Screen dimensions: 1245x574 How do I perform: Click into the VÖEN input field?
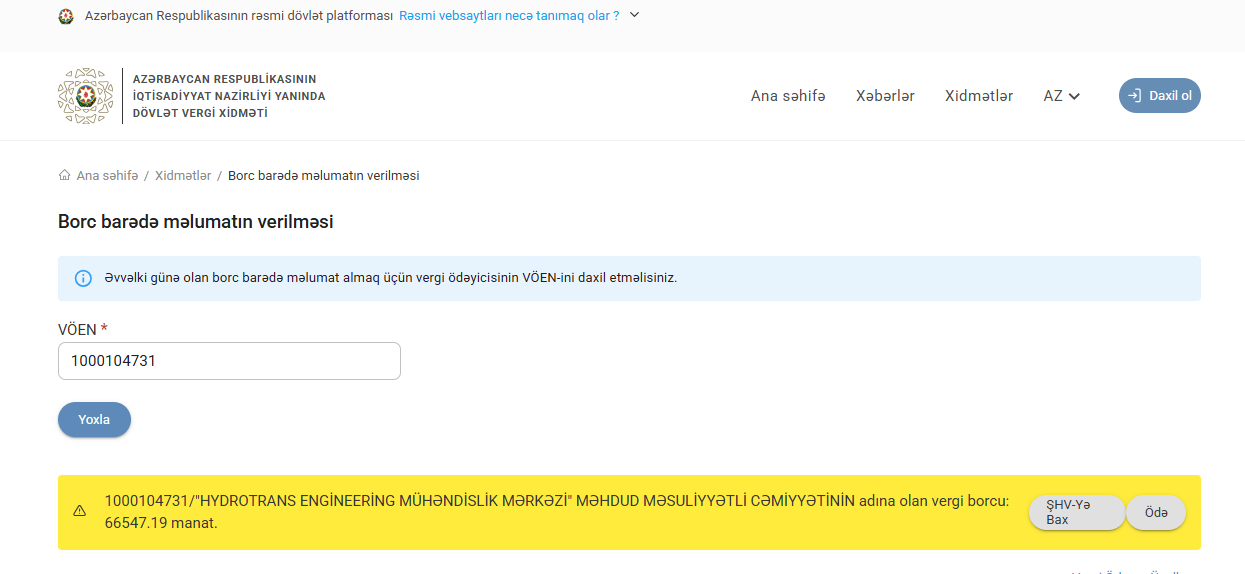tap(229, 361)
